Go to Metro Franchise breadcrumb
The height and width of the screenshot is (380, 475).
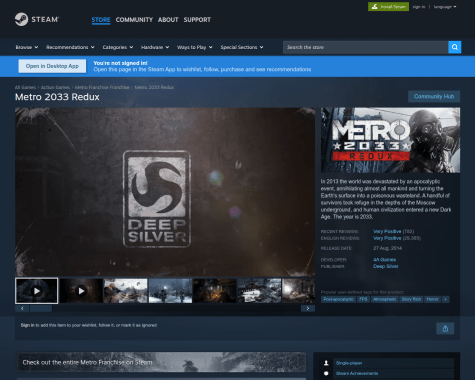(102, 87)
